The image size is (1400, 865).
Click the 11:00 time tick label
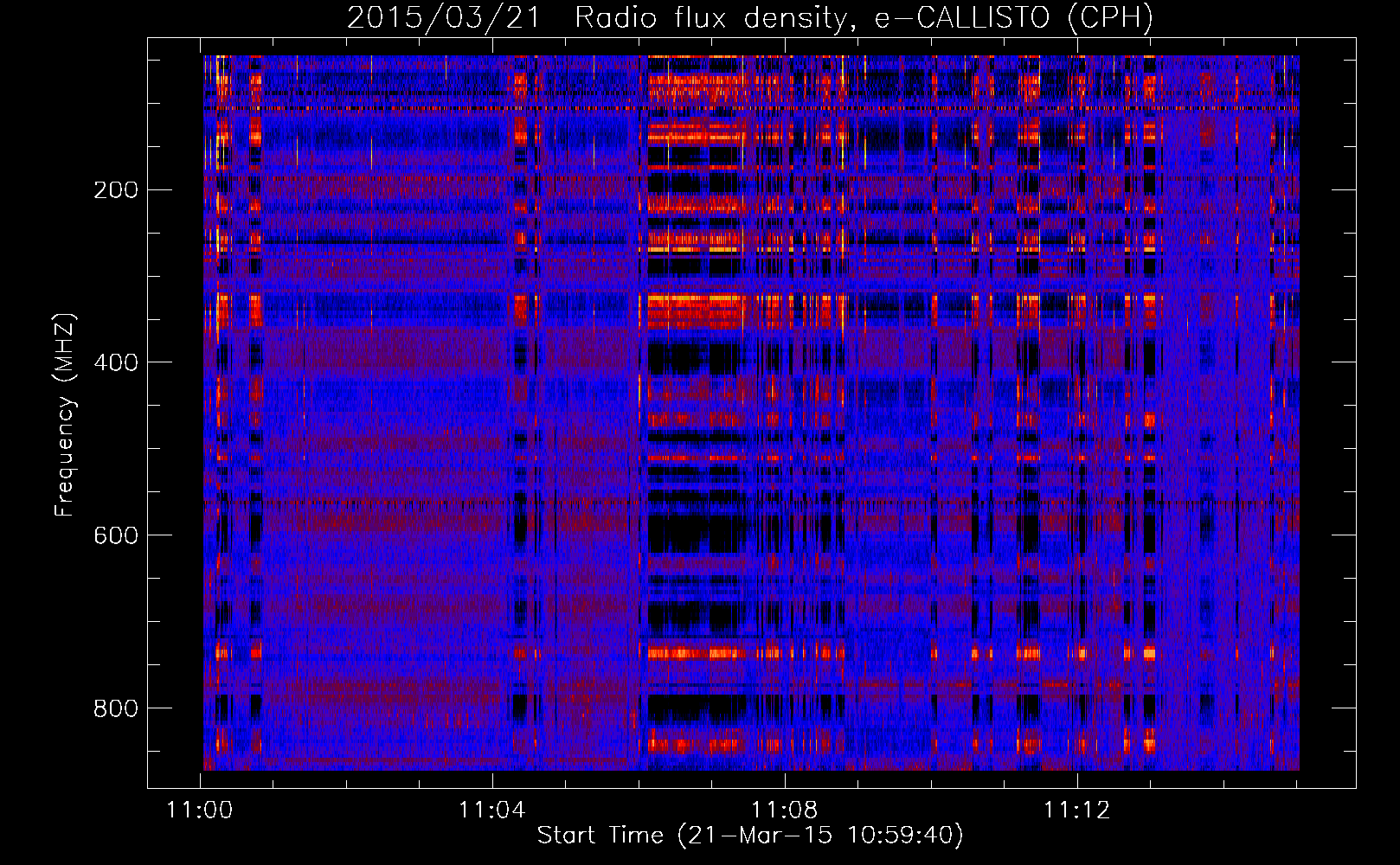pyautogui.click(x=200, y=811)
